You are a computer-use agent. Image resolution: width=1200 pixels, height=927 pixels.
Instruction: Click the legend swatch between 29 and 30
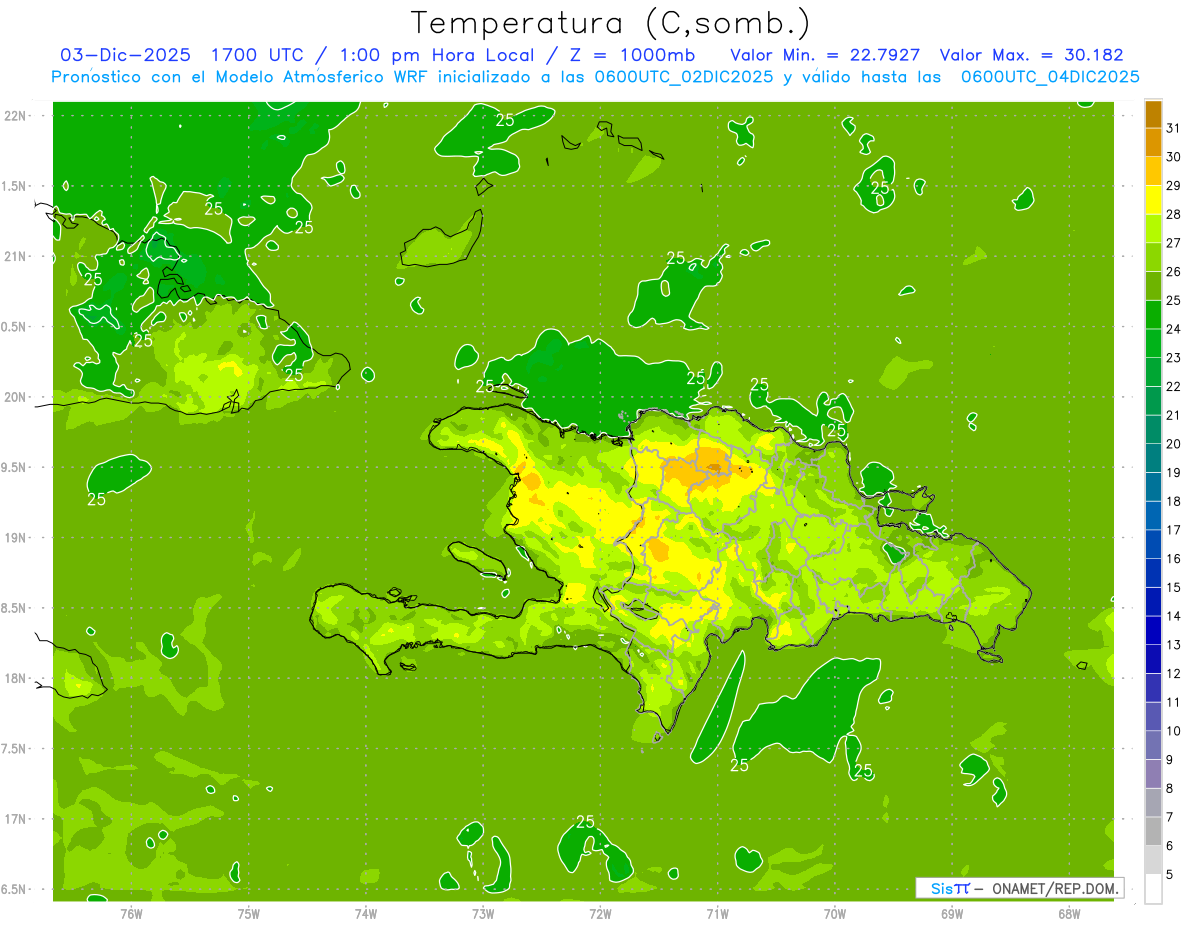pyautogui.click(x=1153, y=171)
